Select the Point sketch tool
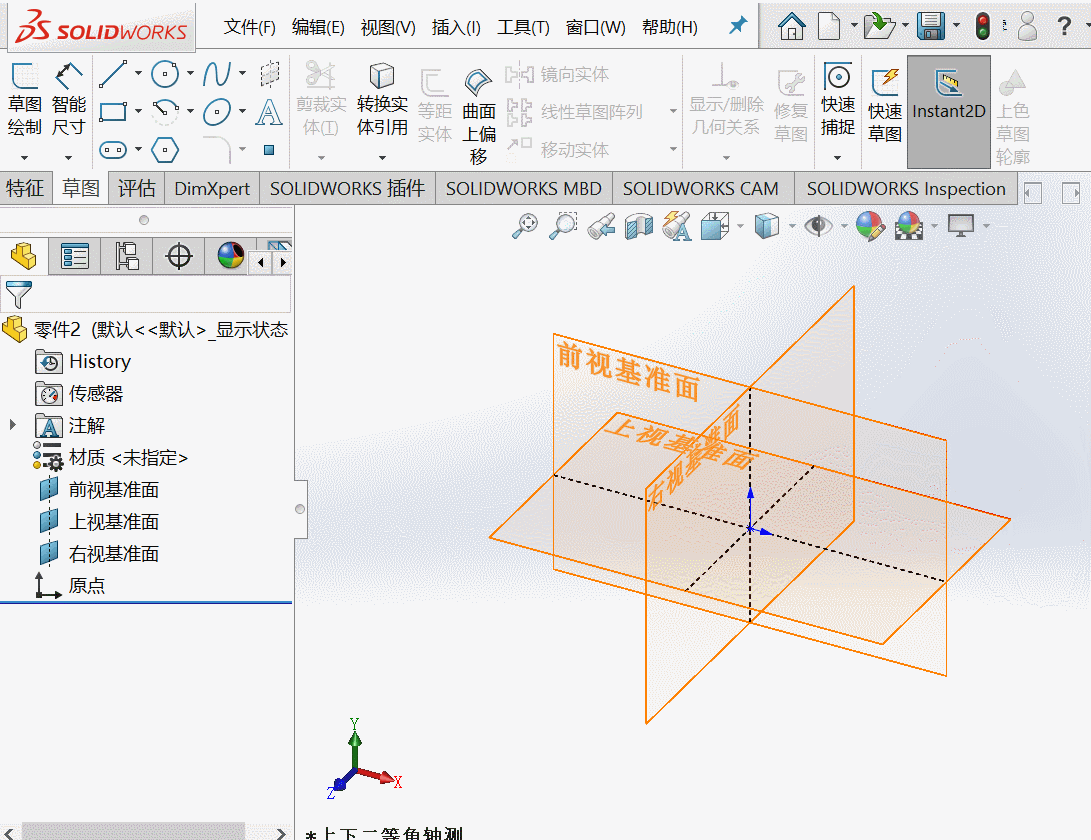 click(269, 150)
